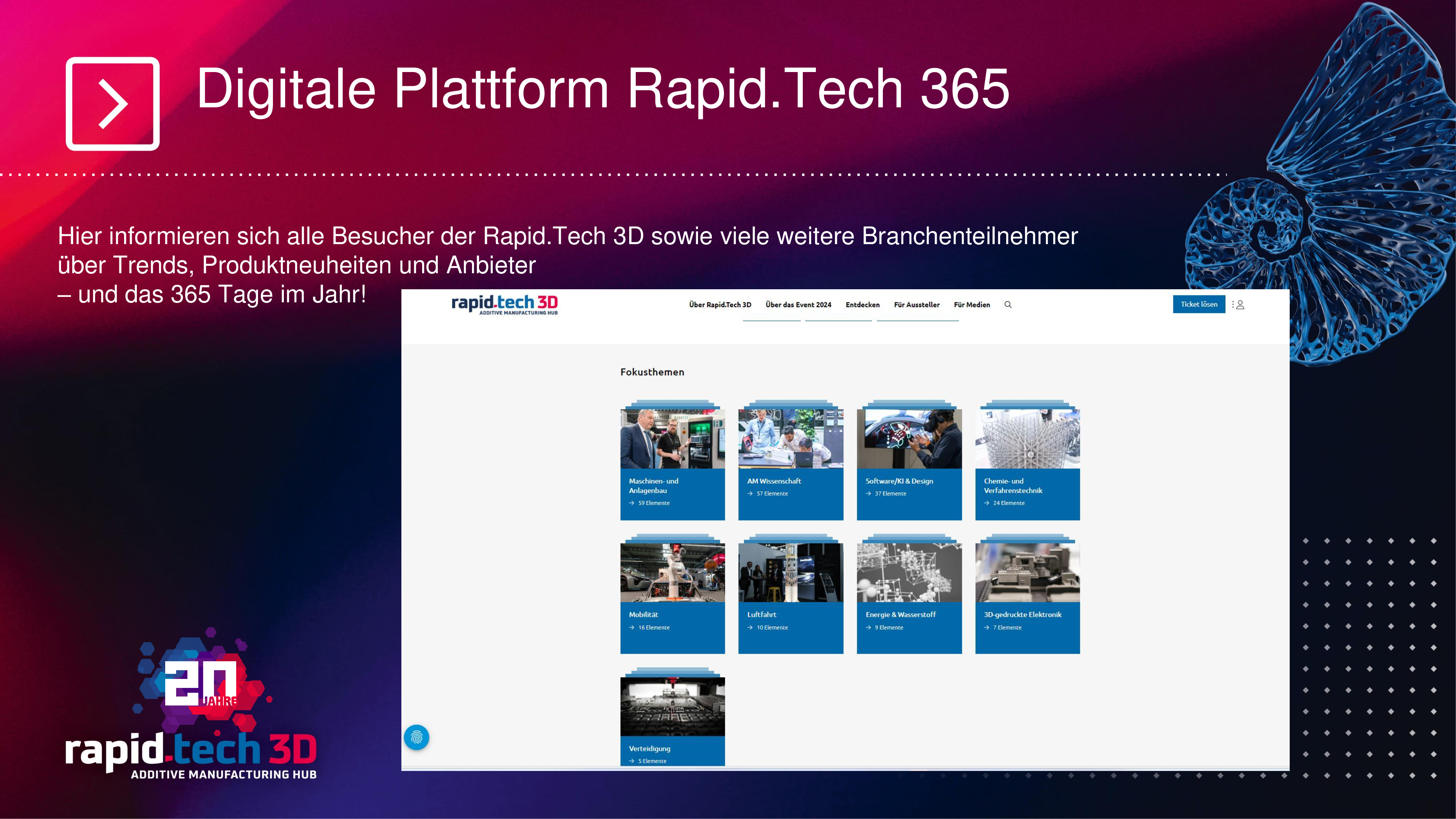The image size is (1456, 819).
Task: Click the Ticket lösen button
Action: 1199,304
